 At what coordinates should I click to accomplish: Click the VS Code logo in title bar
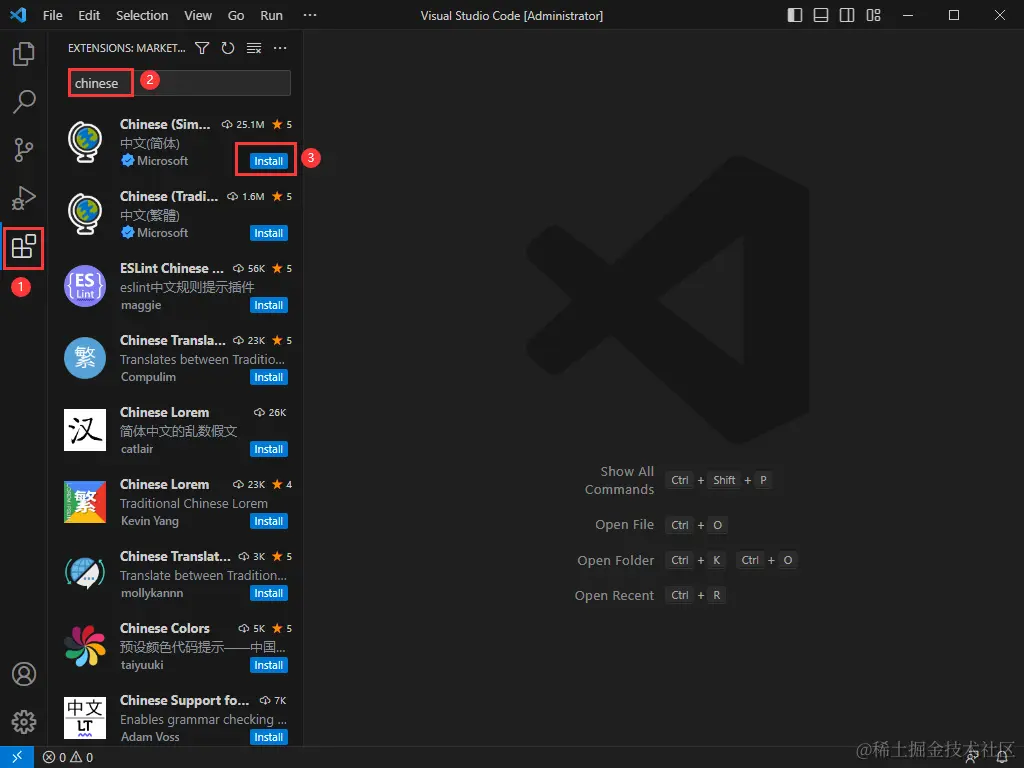[x=18, y=14]
